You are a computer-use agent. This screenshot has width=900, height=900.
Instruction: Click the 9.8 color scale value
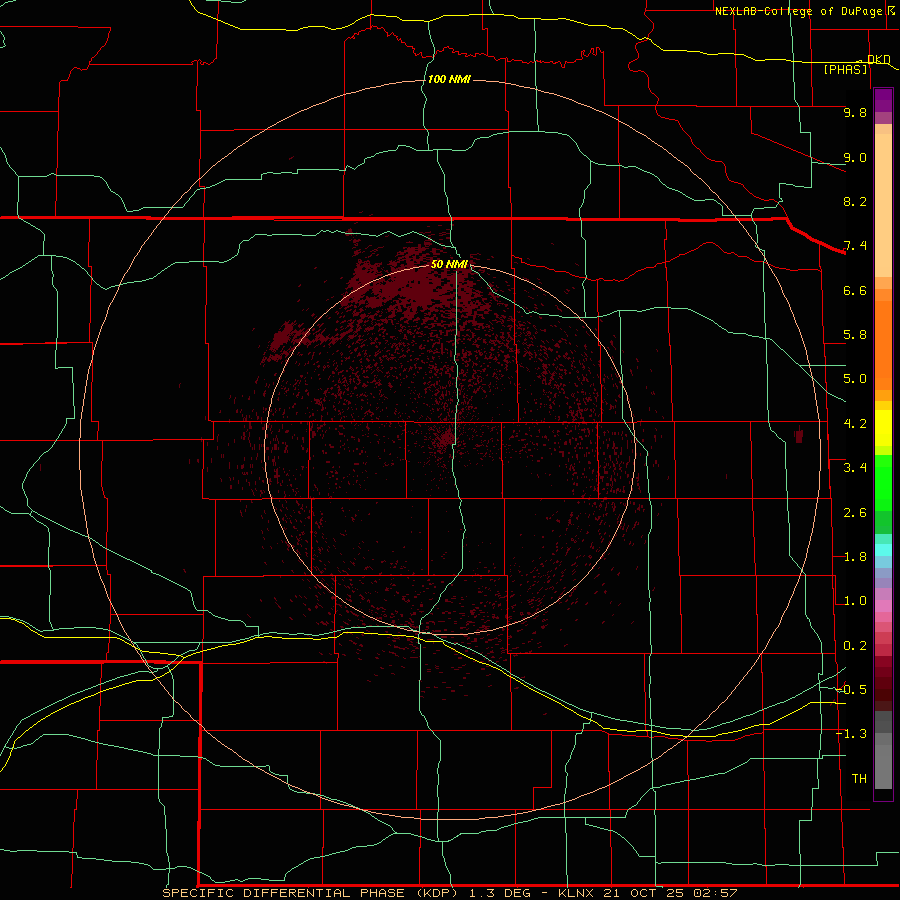tap(855, 112)
